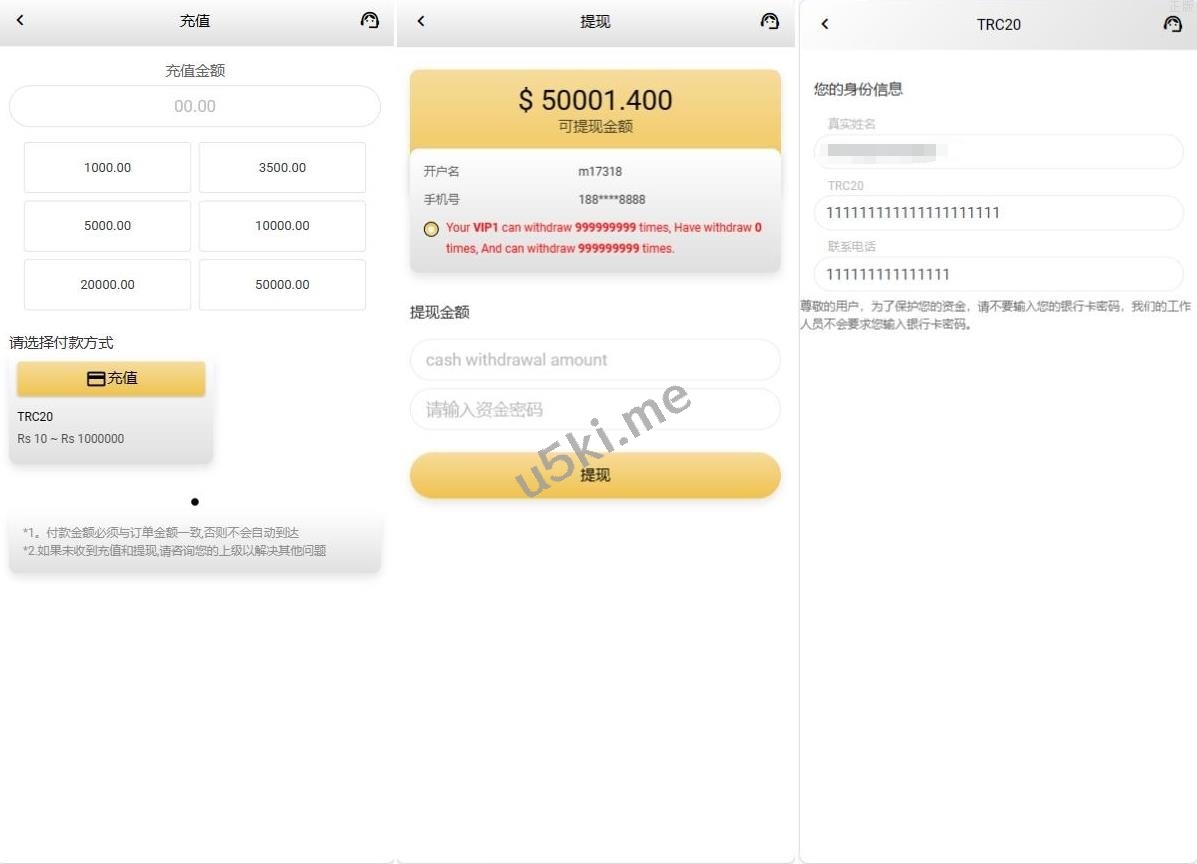This screenshot has width=1197, height=864.
Task: Edit the TRC20 address field
Action: point(999,213)
